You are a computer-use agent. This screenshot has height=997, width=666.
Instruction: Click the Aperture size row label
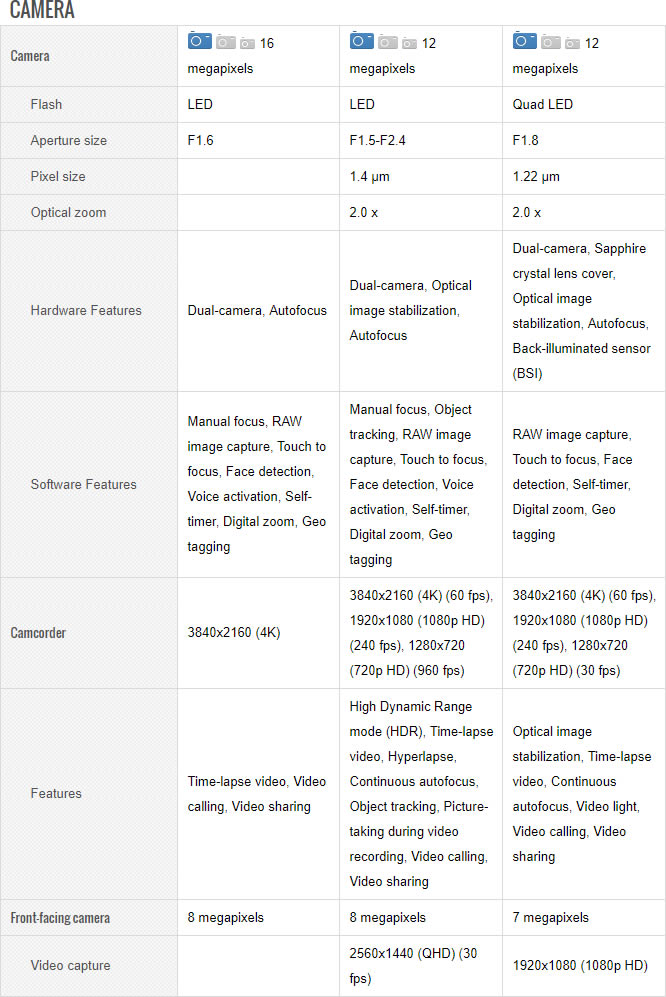(x=68, y=140)
